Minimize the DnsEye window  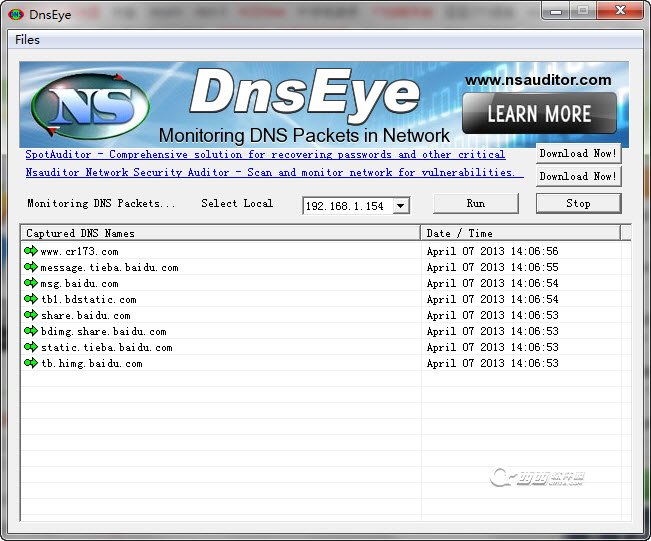click(x=556, y=11)
